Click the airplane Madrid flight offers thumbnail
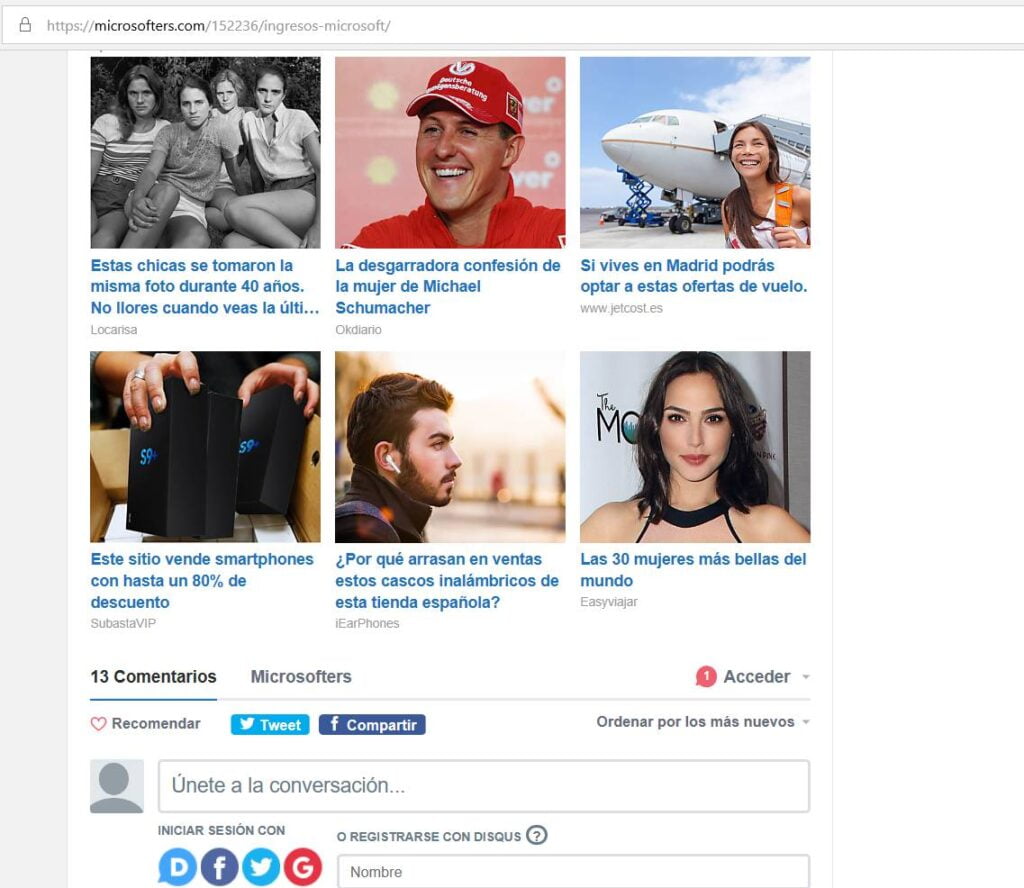 click(695, 152)
